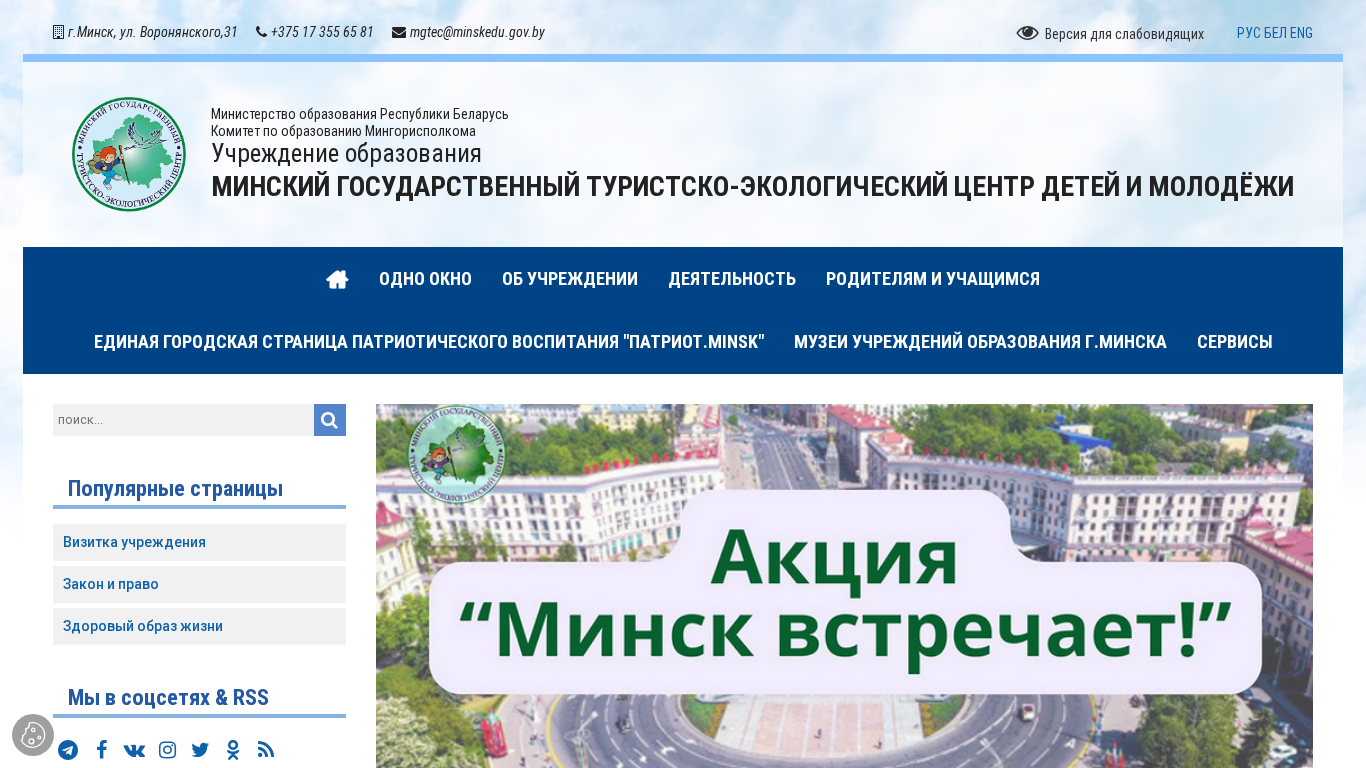
Task: Click the phone number +375 17 355 65 81
Action: coord(322,32)
